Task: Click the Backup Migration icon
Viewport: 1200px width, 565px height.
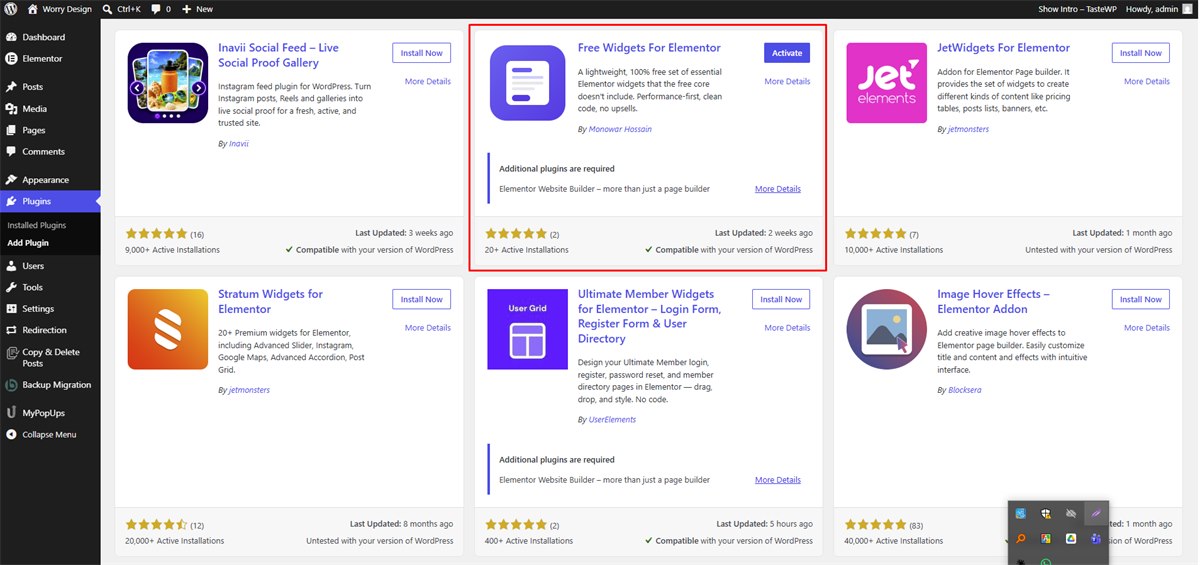Action: [11, 384]
